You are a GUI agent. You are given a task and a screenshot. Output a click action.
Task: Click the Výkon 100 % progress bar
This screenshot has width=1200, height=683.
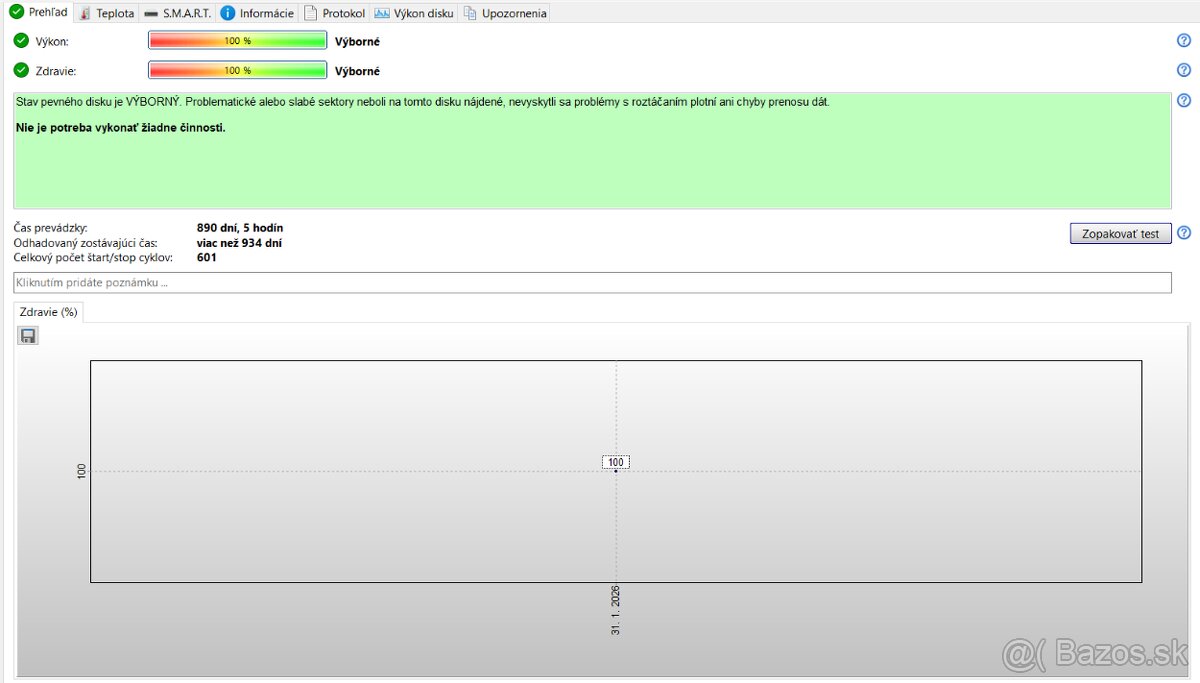238,41
